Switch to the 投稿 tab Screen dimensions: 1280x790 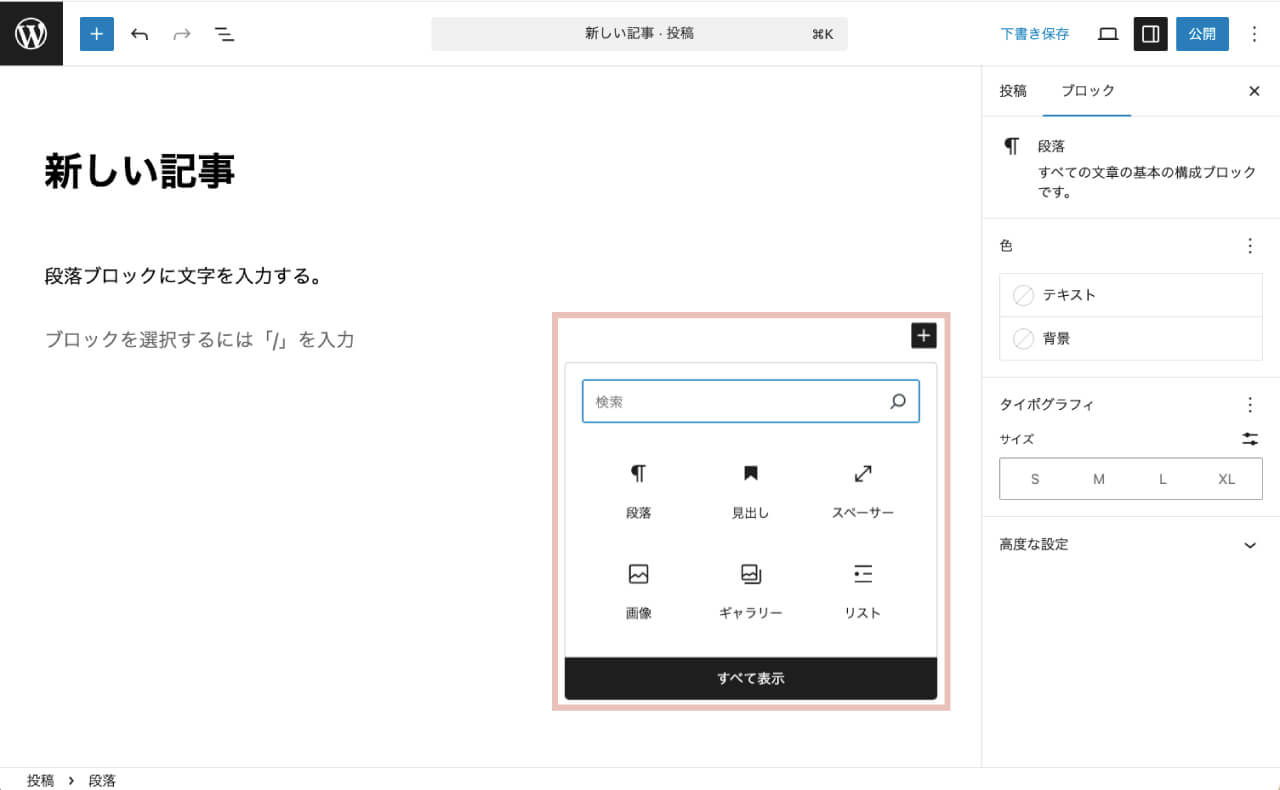pyautogui.click(x=1014, y=90)
